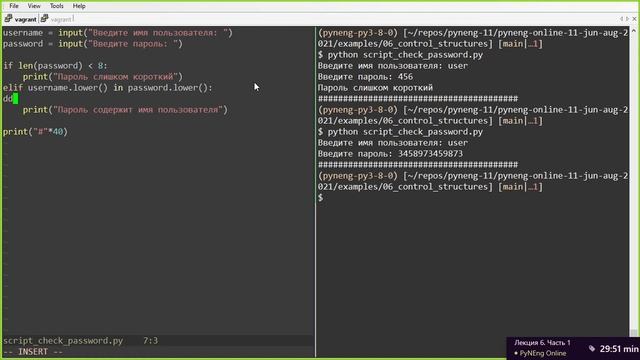Screen dimensions: 640x360
Task: Click the 'Пароль слишком короткий' terminal output
Action: (376, 88)
